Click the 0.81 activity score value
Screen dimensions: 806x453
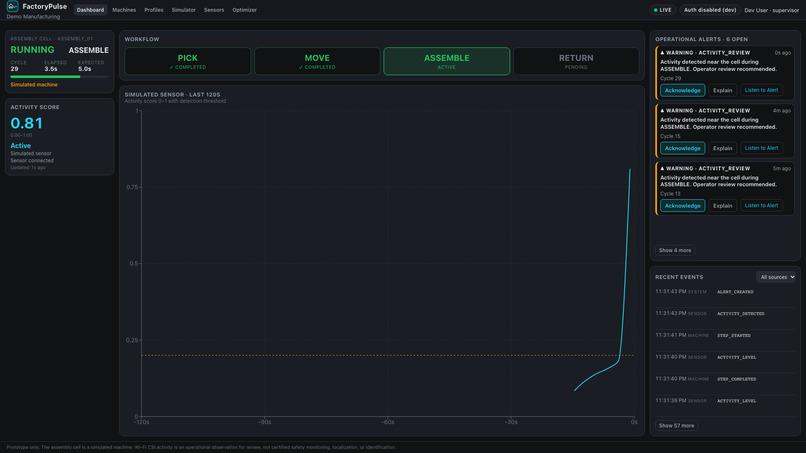pyautogui.click(x=27, y=123)
